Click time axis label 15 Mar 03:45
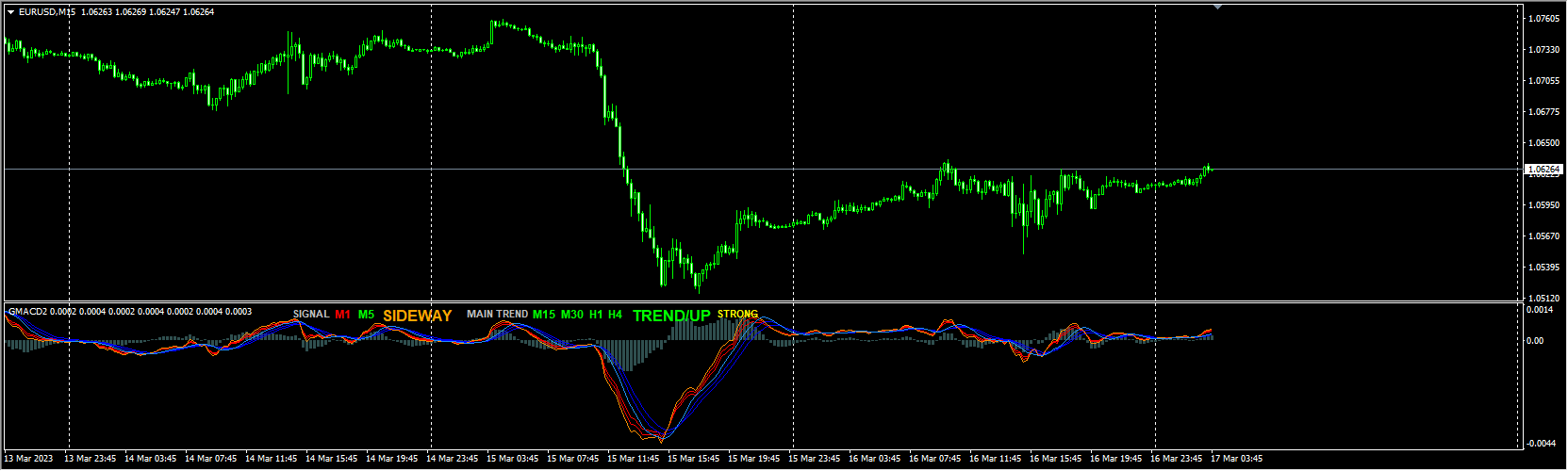This screenshot has height=471, width=1568. click(x=513, y=460)
